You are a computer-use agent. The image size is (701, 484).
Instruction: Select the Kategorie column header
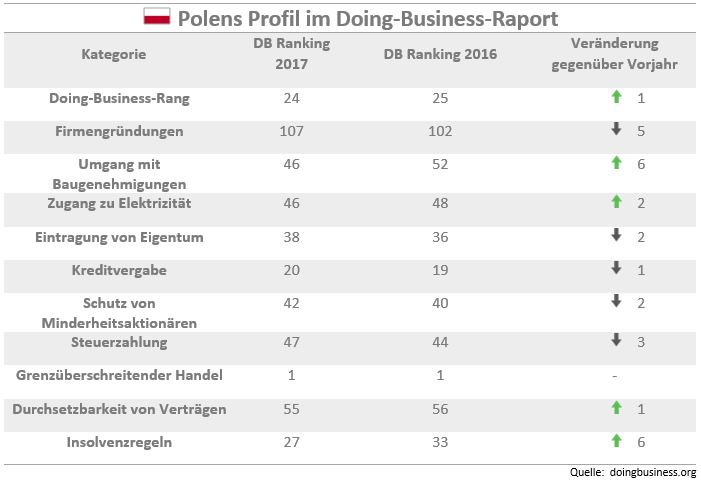pyautogui.click(x=113, y=55)
